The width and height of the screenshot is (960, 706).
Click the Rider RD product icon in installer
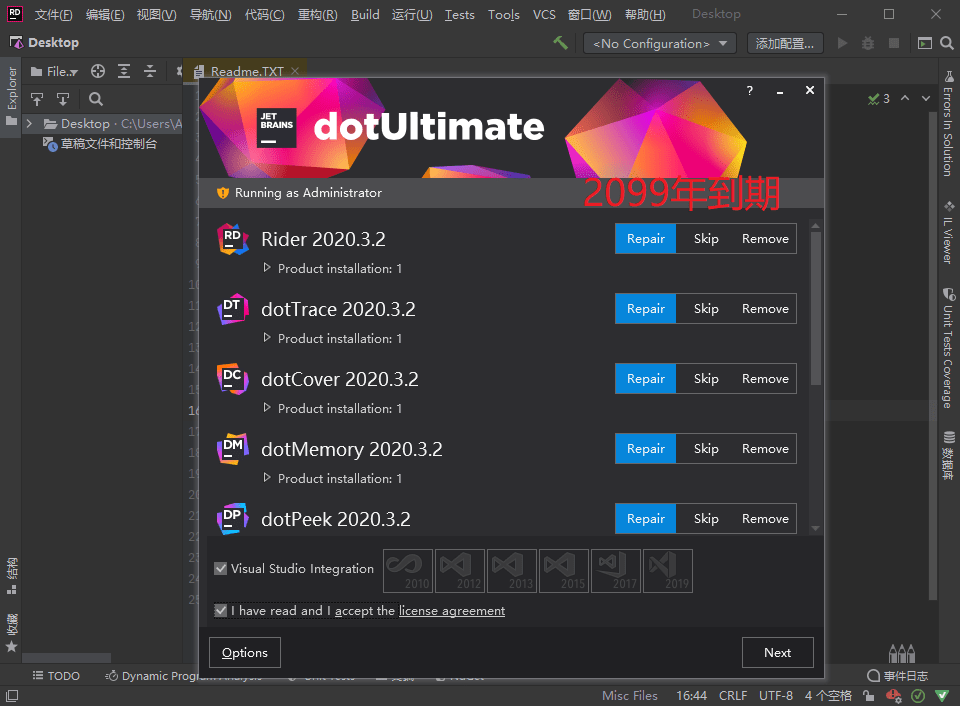[x=233, y=239]
